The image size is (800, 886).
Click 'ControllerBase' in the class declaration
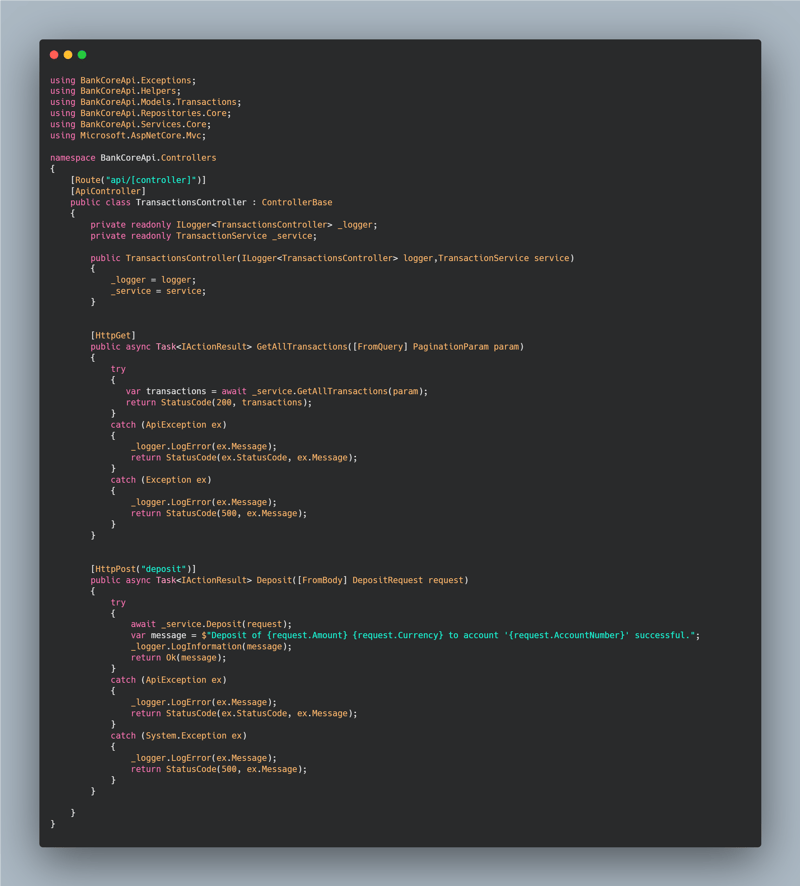(x=297, y=202)
